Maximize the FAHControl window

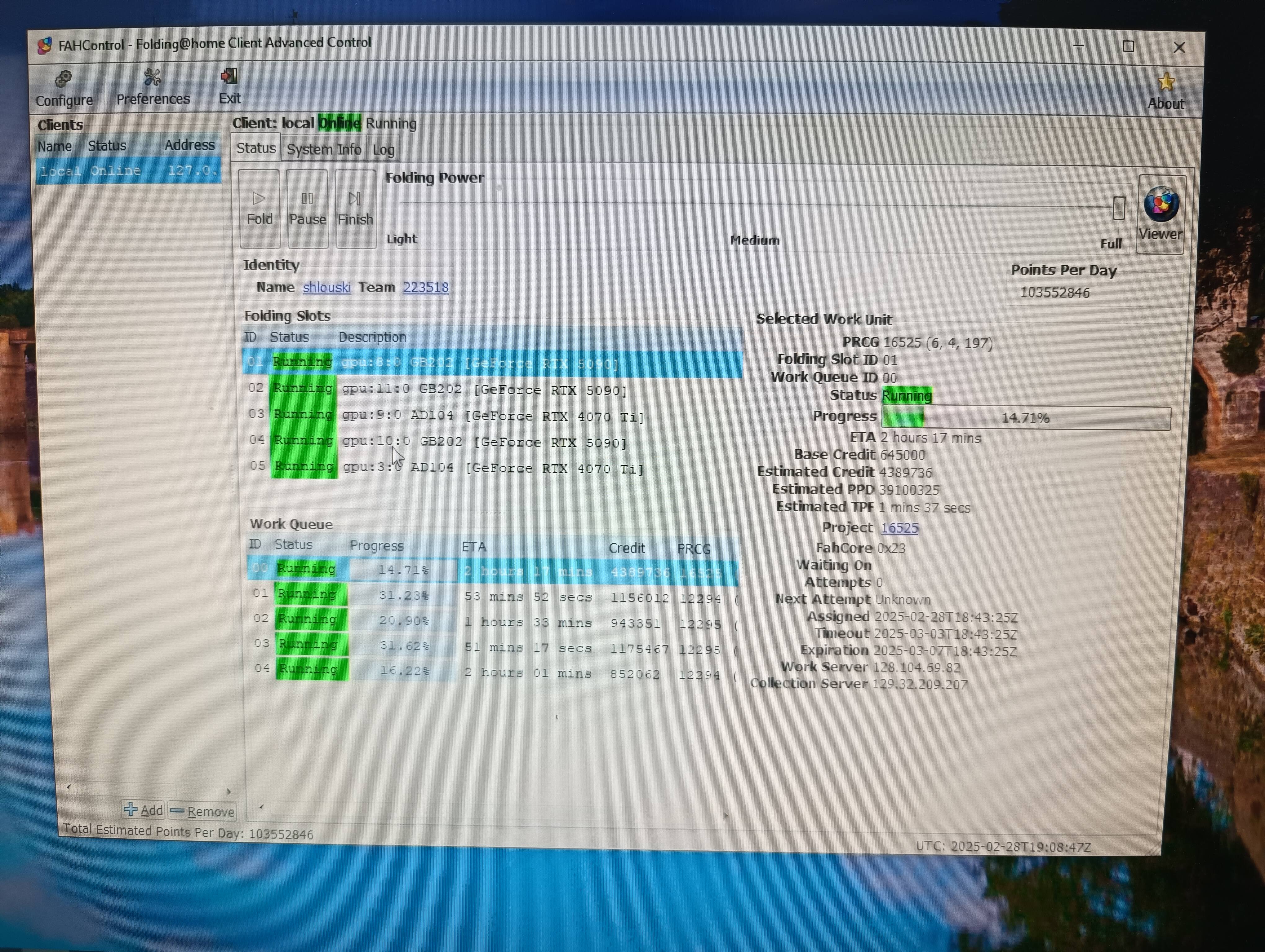(1128, 46)
